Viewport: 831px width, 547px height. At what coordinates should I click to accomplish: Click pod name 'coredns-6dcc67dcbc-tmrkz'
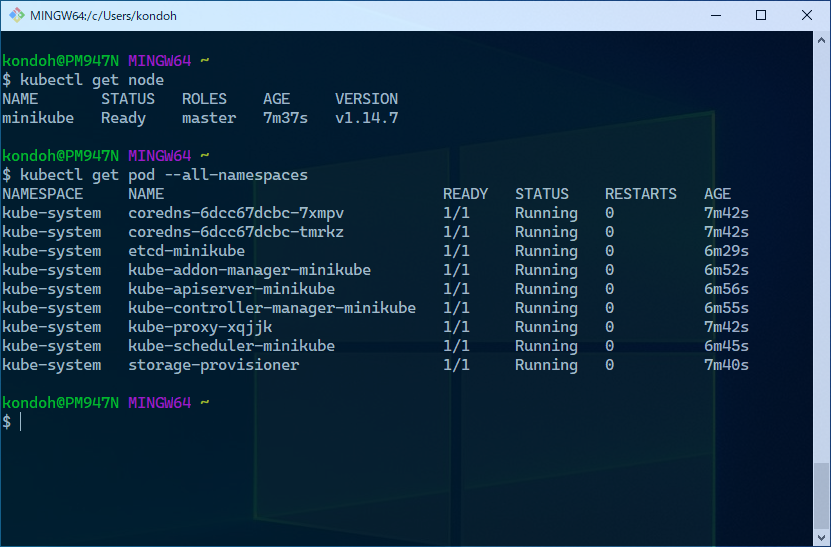coord(236,232)
